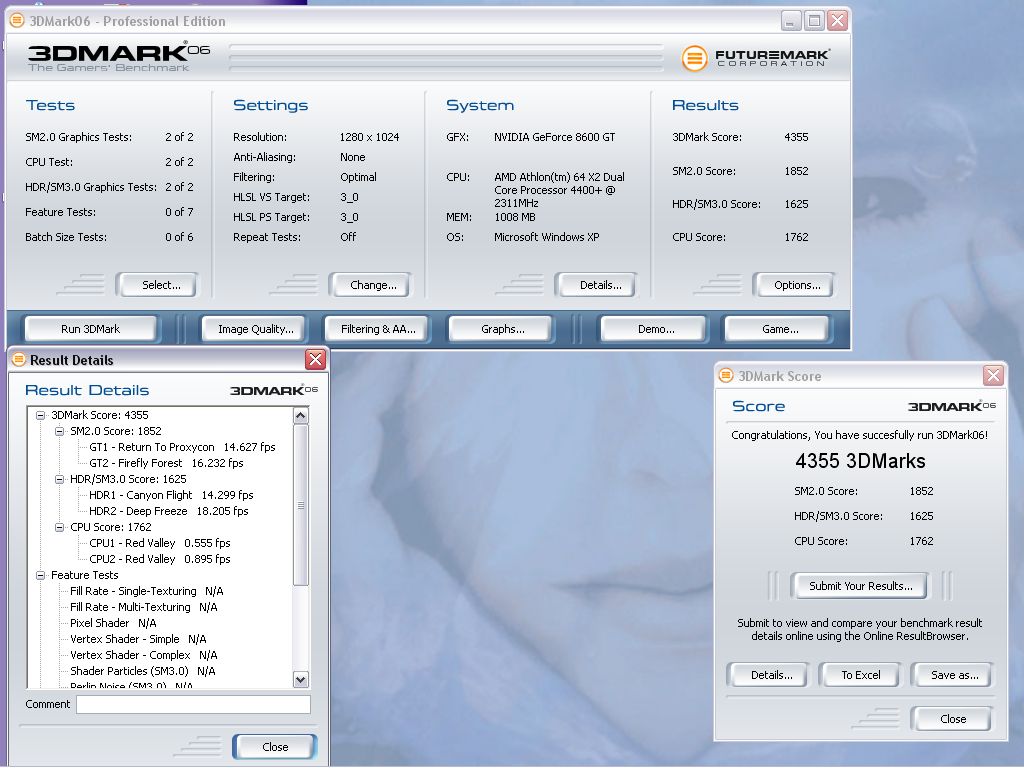Select Vertex Shader - Simple row
The width and height of the screenshot is (1024, 768).
pyautogui.click(x=138, y=639)
